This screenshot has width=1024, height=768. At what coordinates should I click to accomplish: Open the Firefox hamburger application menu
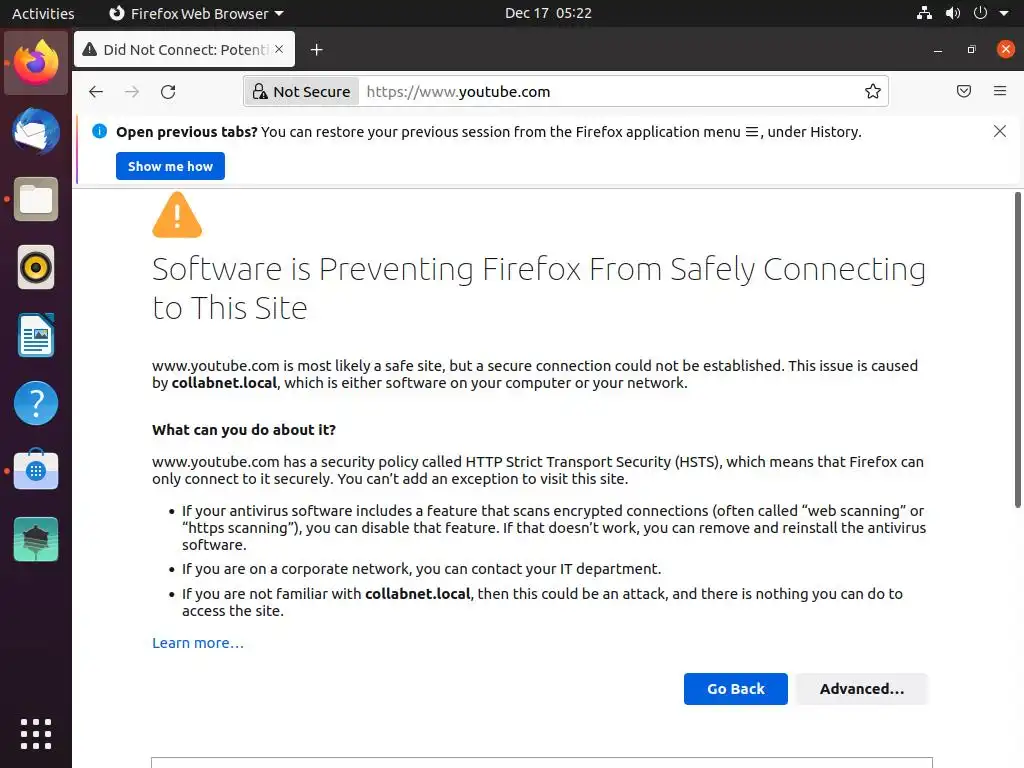point(1000,92)
